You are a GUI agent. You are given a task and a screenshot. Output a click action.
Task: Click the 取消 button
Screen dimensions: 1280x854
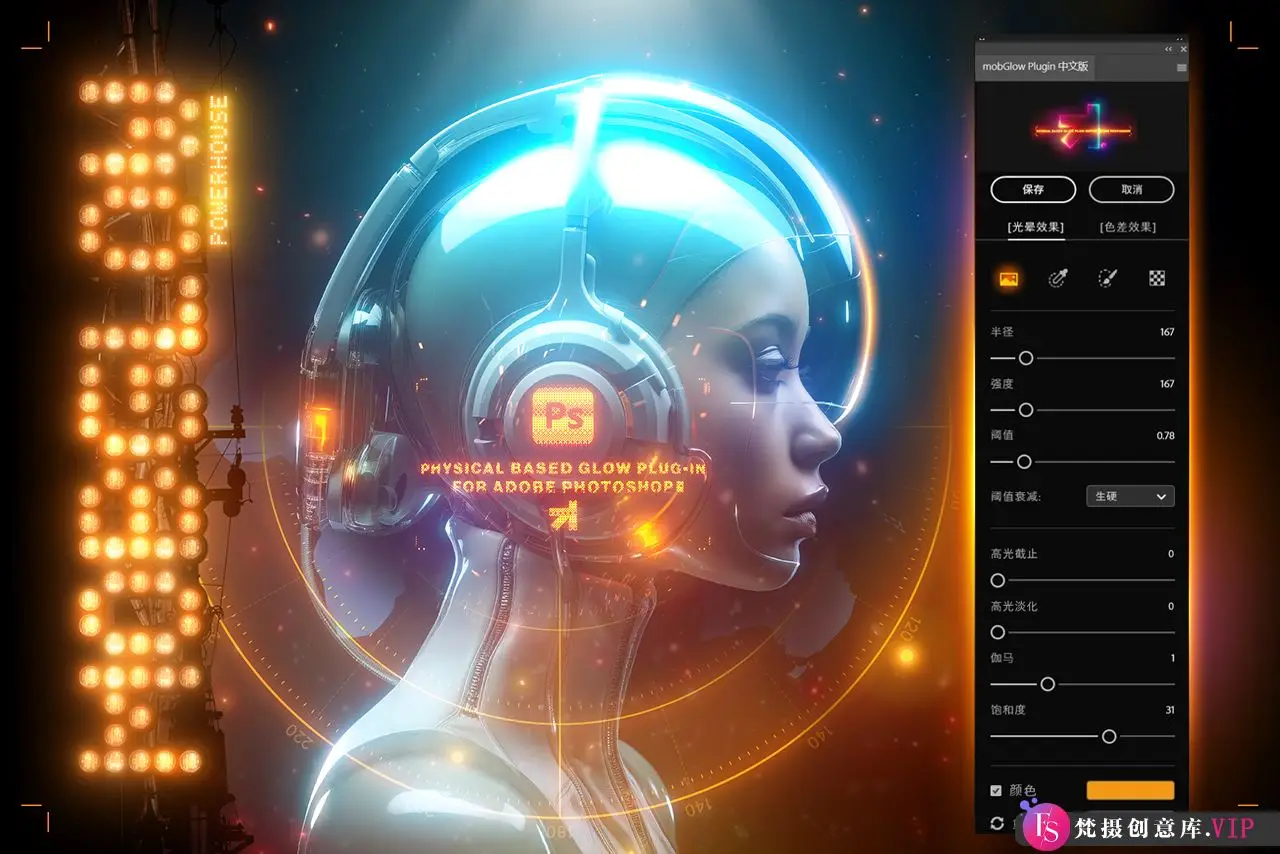[1131, 189]
